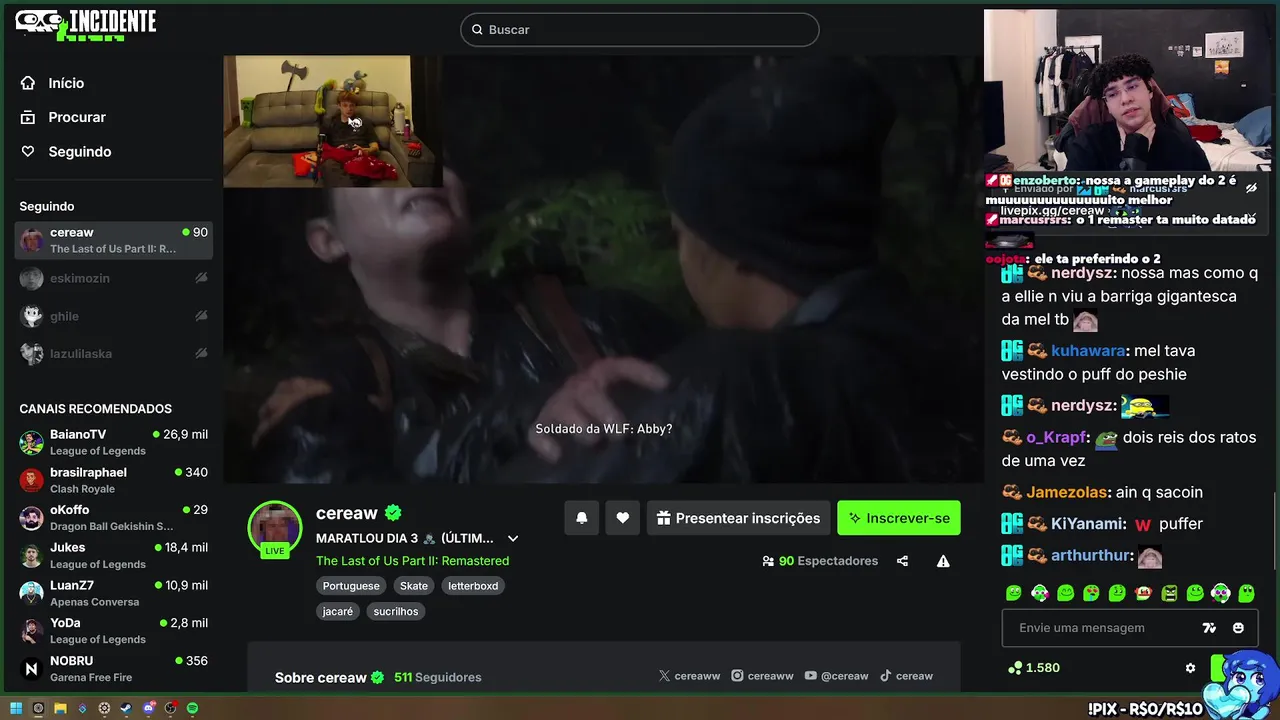This screenshot has width=1280, height=720.
Task: Open The Last of Us Part II: Remastered category link
Action: pos(412,561)
